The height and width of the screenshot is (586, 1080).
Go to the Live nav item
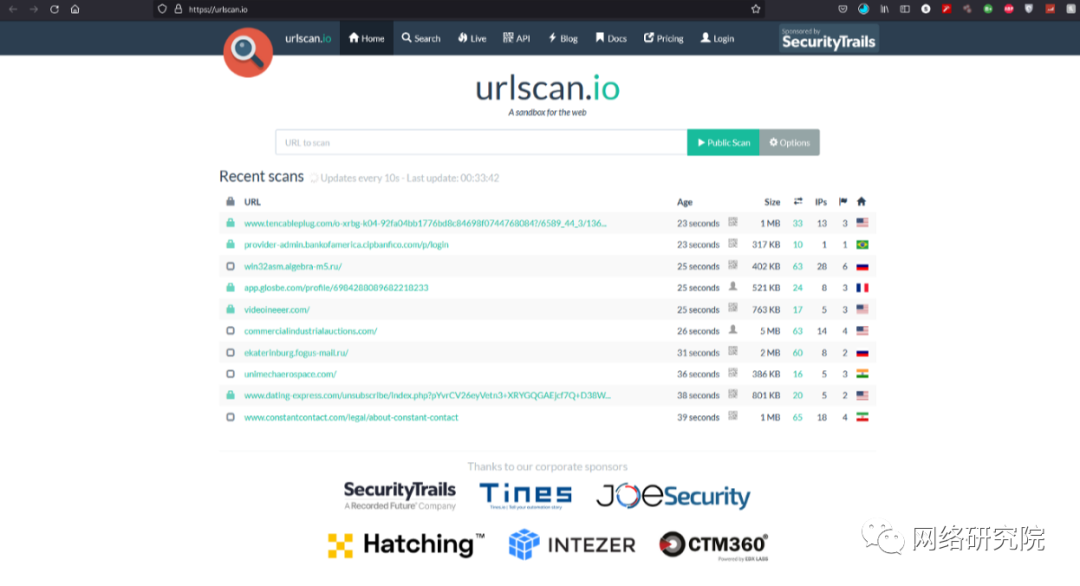point(472,39)
